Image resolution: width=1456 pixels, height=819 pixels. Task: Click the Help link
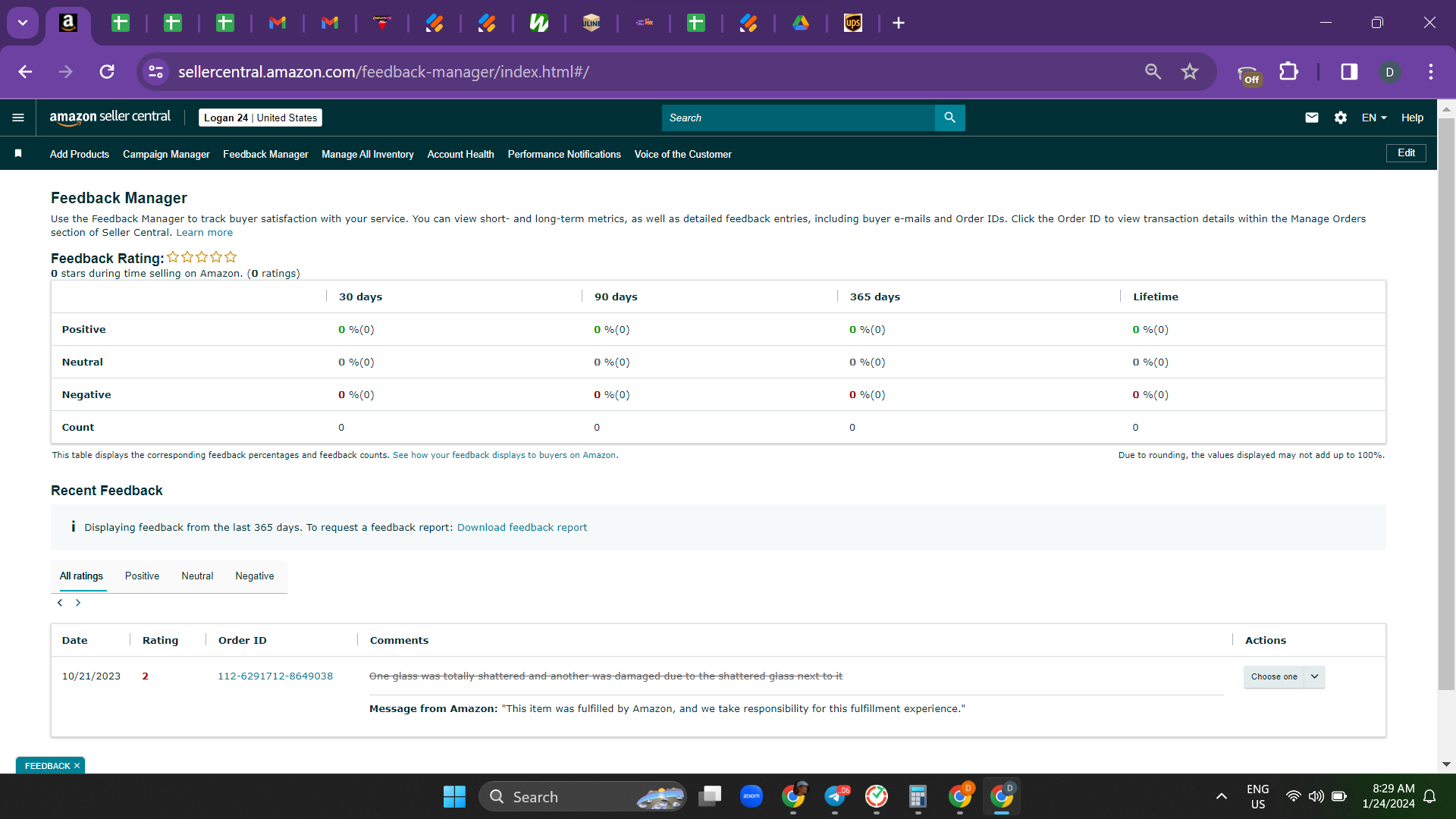pos(1412,118)
